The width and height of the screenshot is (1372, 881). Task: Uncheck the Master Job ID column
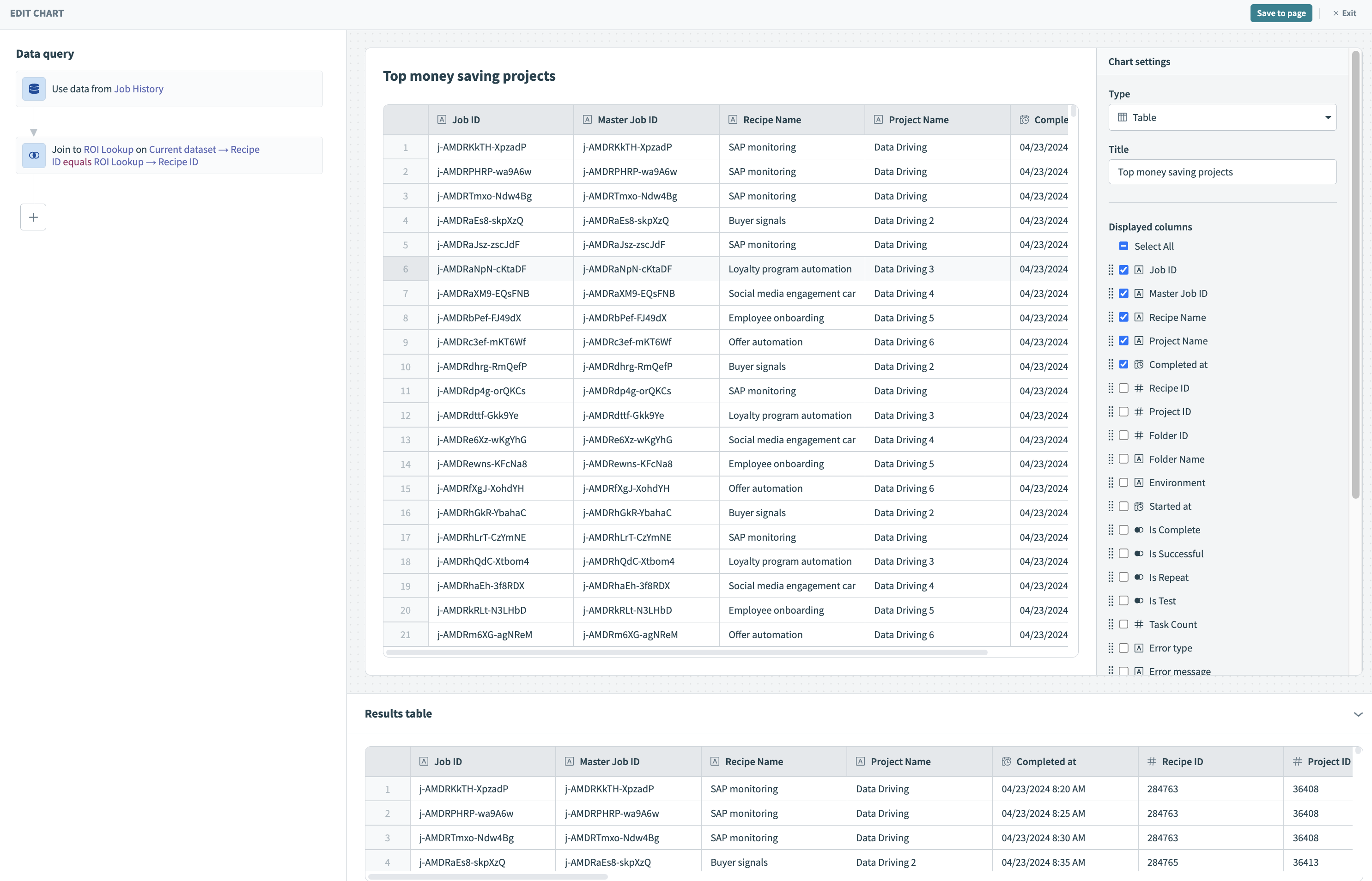[1123, 294]
